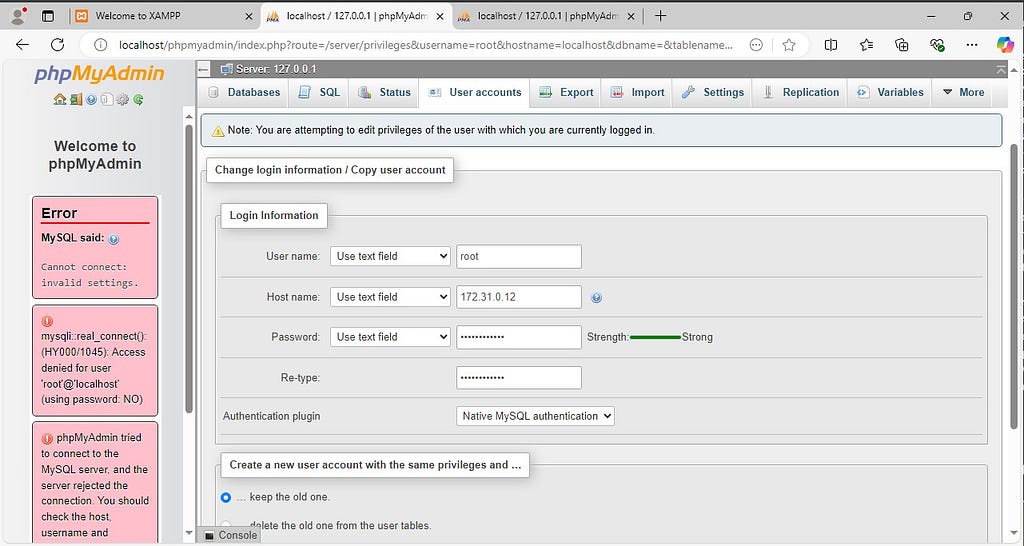This screenshot has width=1024, height=546.
Task: Open the Export tab
Action: click(566, 93)
